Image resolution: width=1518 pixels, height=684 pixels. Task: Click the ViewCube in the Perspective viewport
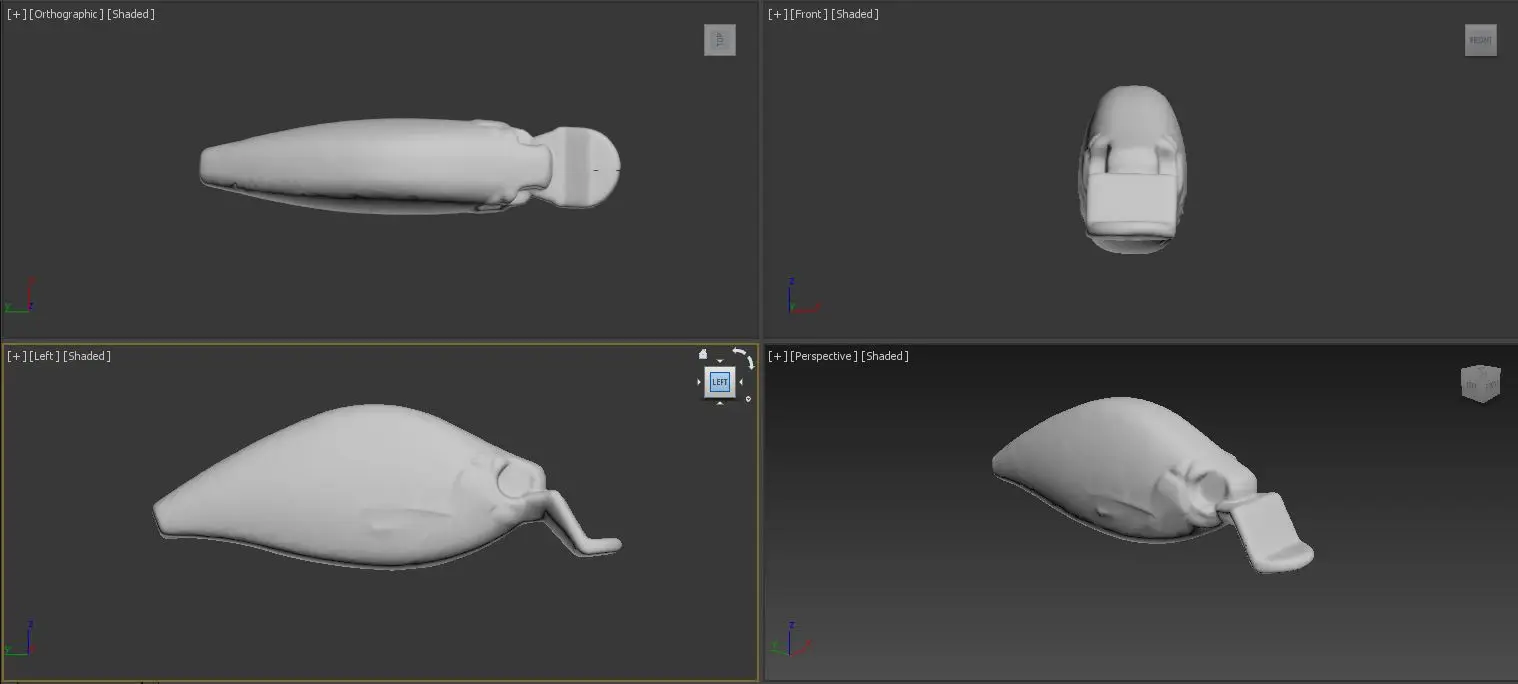[x=1480, y=383]
